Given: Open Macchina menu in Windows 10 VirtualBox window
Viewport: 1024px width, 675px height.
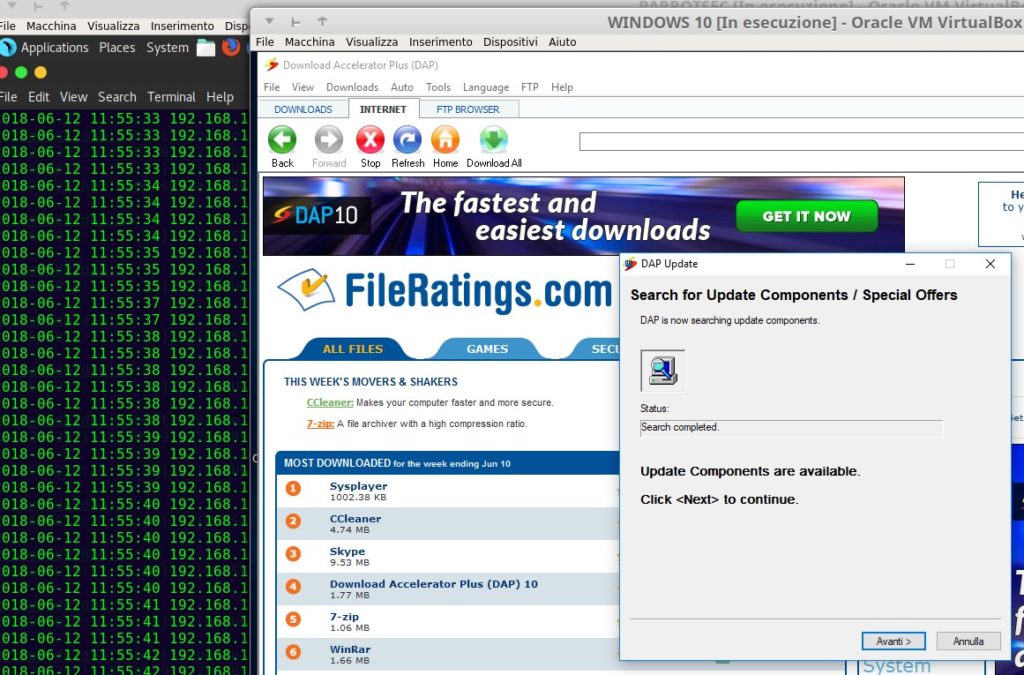Looking at the screenshot, I should click(310, 42).
